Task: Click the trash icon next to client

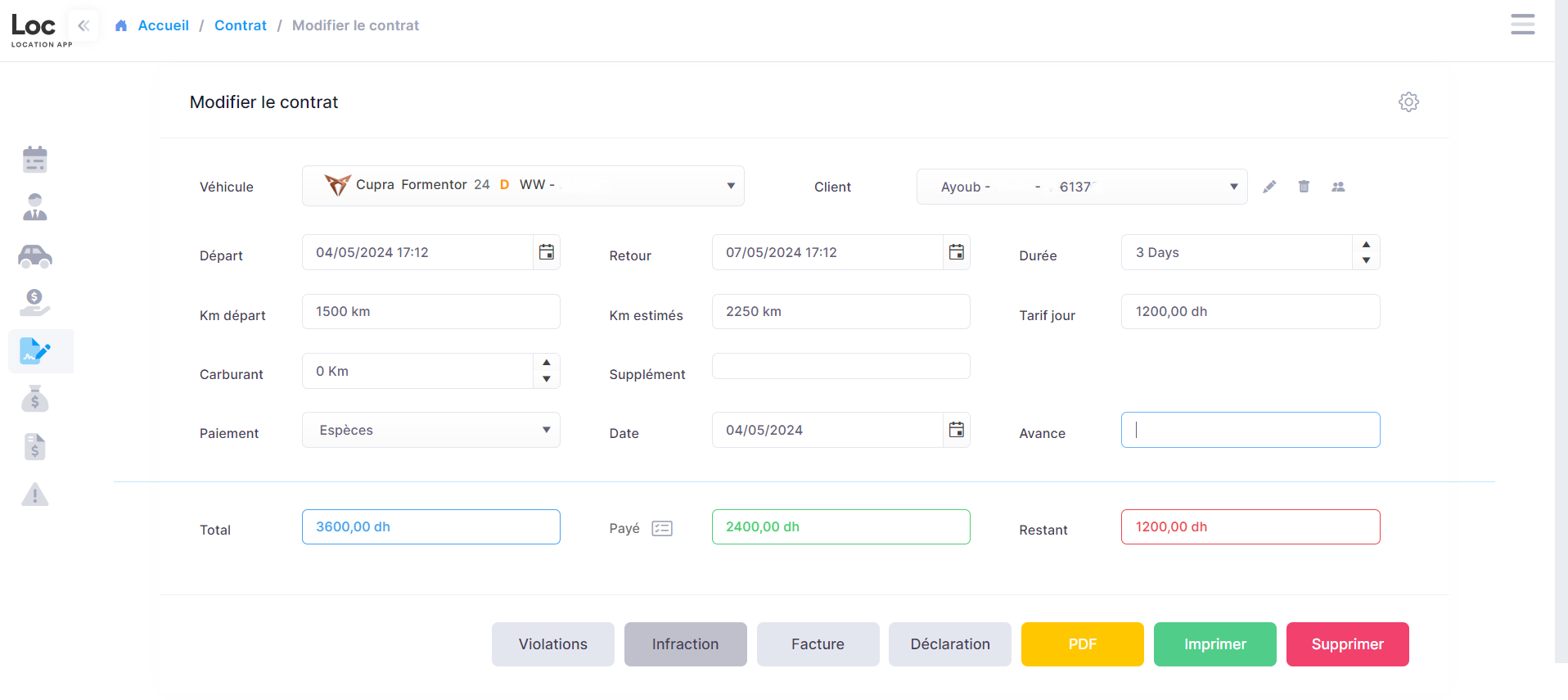Action: pyautogui.click(x=1304, y=187)
